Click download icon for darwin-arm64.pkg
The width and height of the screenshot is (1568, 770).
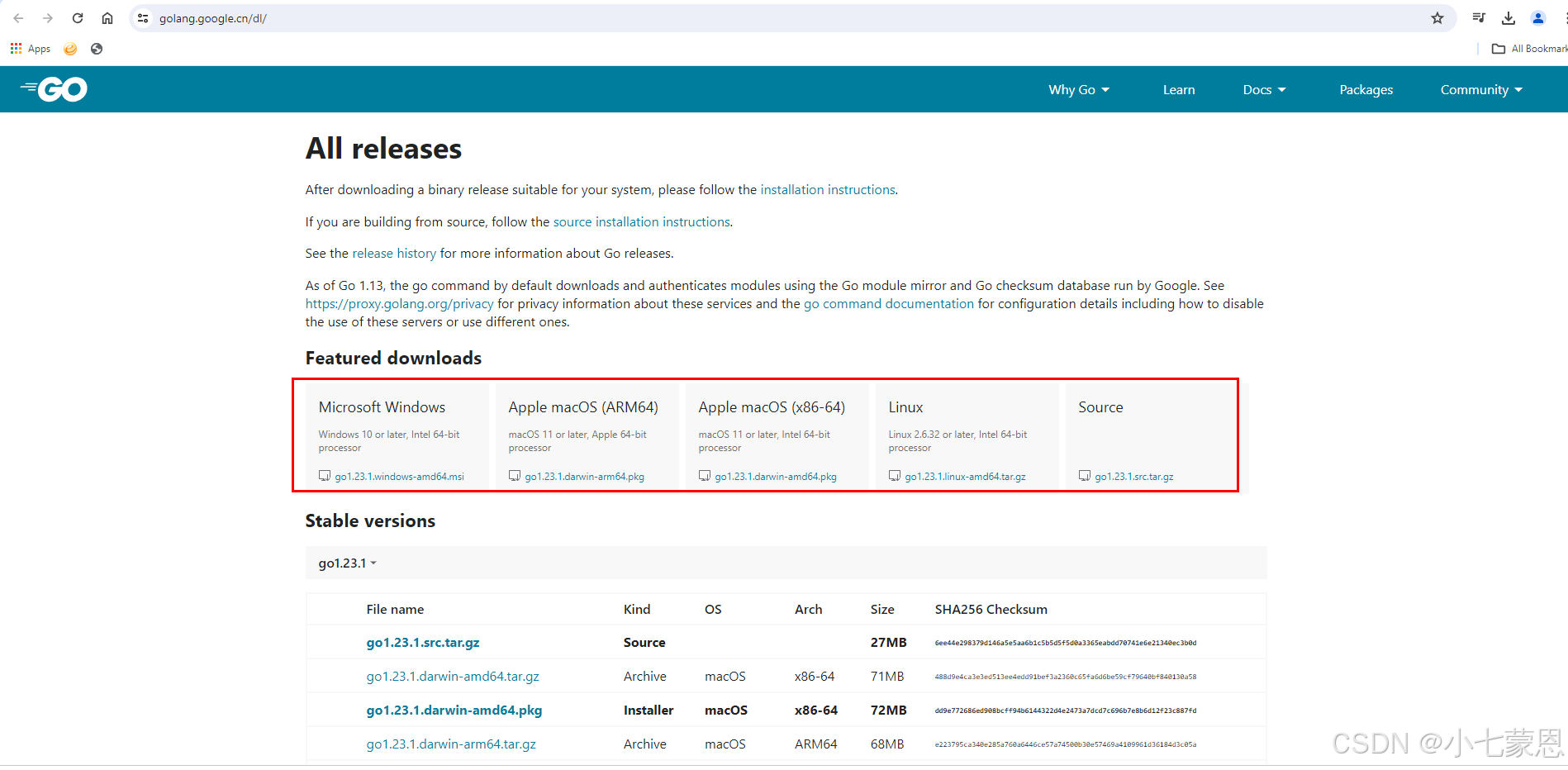(x=515, y=476)
